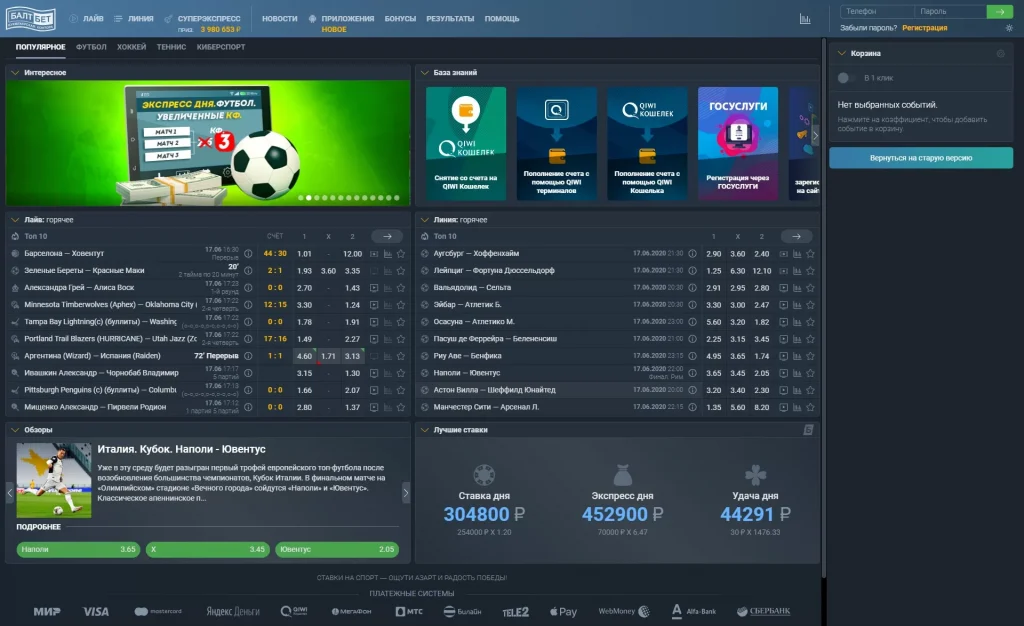Star the Лейпциг — Фортуна Дюссельдорф match
1024x626 pixels.
point(810,271)
